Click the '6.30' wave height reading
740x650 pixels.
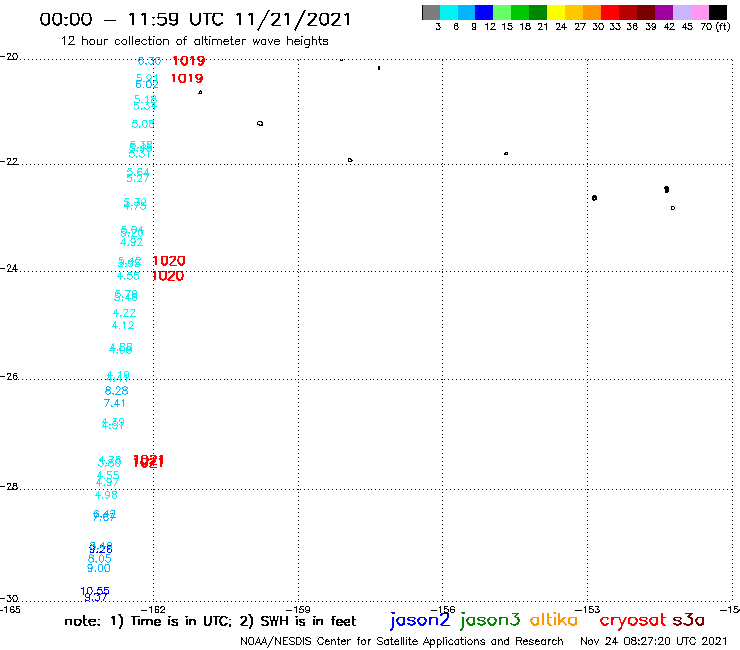(x=150, y=61)
